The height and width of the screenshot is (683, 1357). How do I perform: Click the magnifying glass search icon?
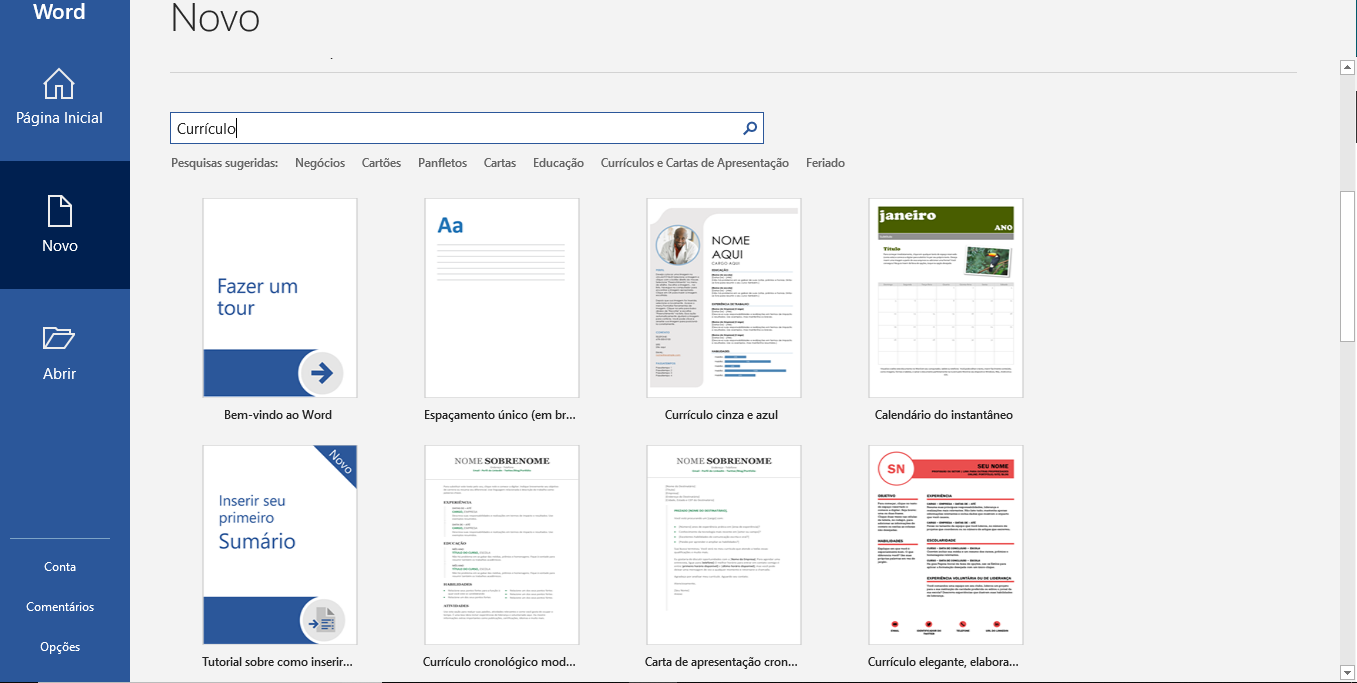750,128
